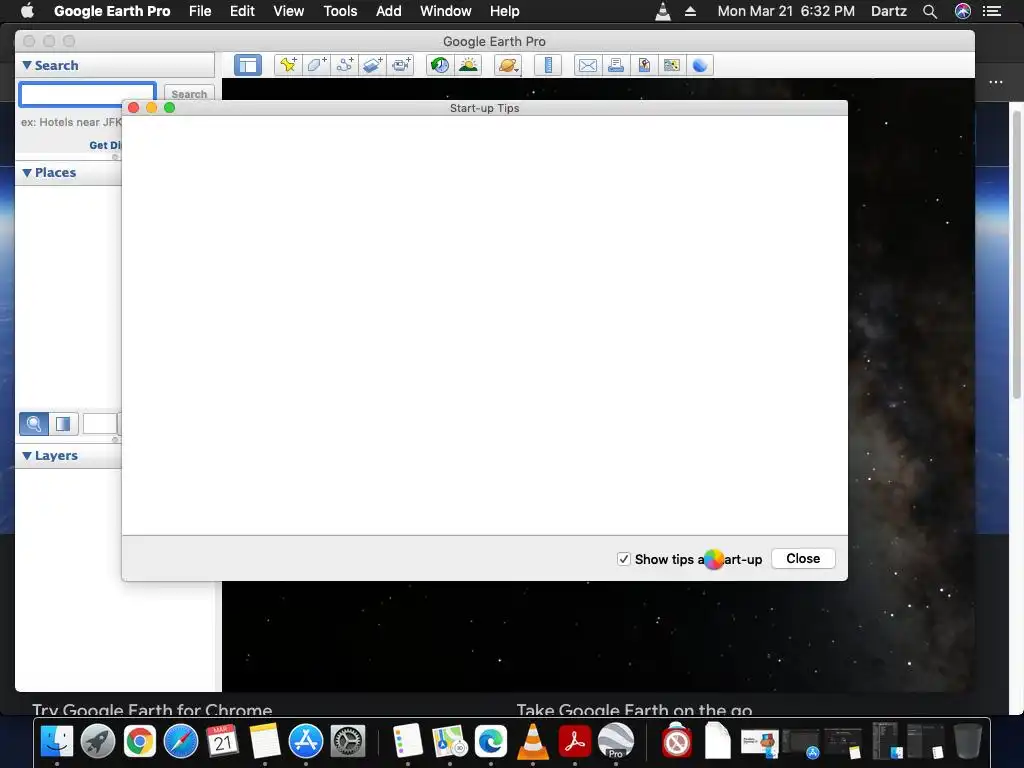Open the Apple menu
1024x768 pixels.
coord(27,10)
